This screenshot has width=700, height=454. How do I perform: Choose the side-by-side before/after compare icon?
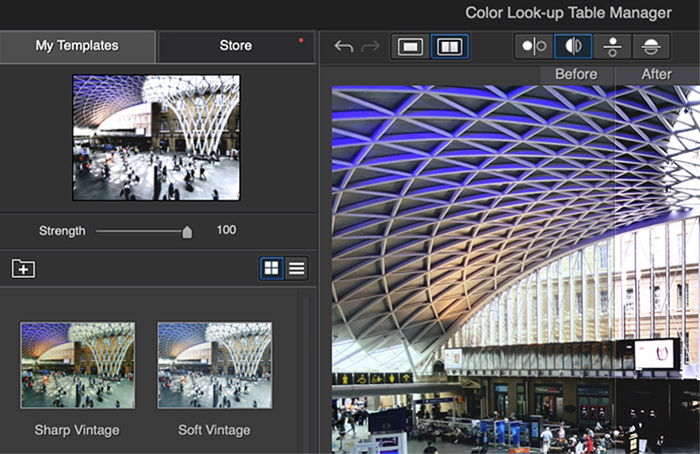point(534,46)
